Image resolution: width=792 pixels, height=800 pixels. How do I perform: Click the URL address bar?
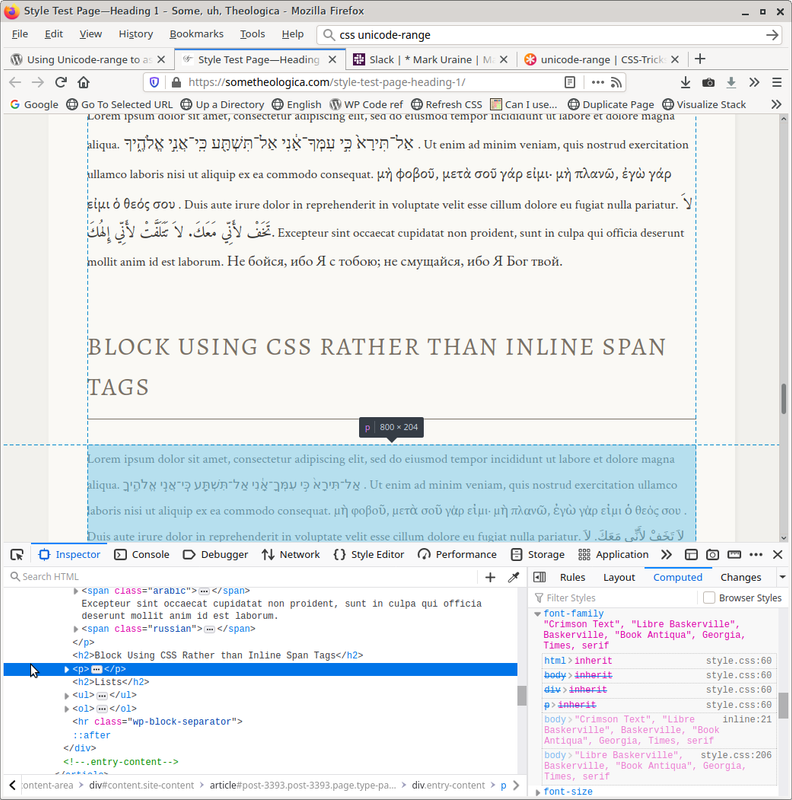click(373, 82)
